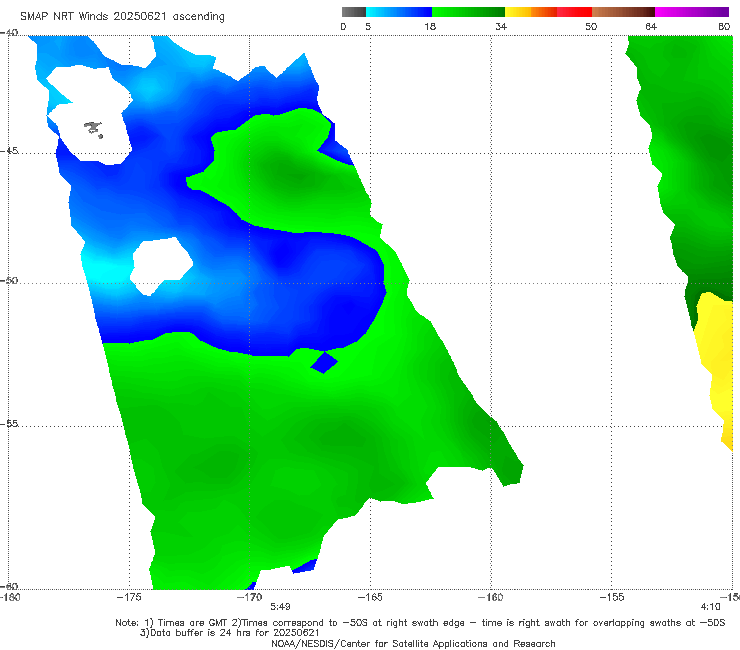Click the longitude axis label '-175'
740x650 pixels.
pyautogui.click(x=129, y=597)
